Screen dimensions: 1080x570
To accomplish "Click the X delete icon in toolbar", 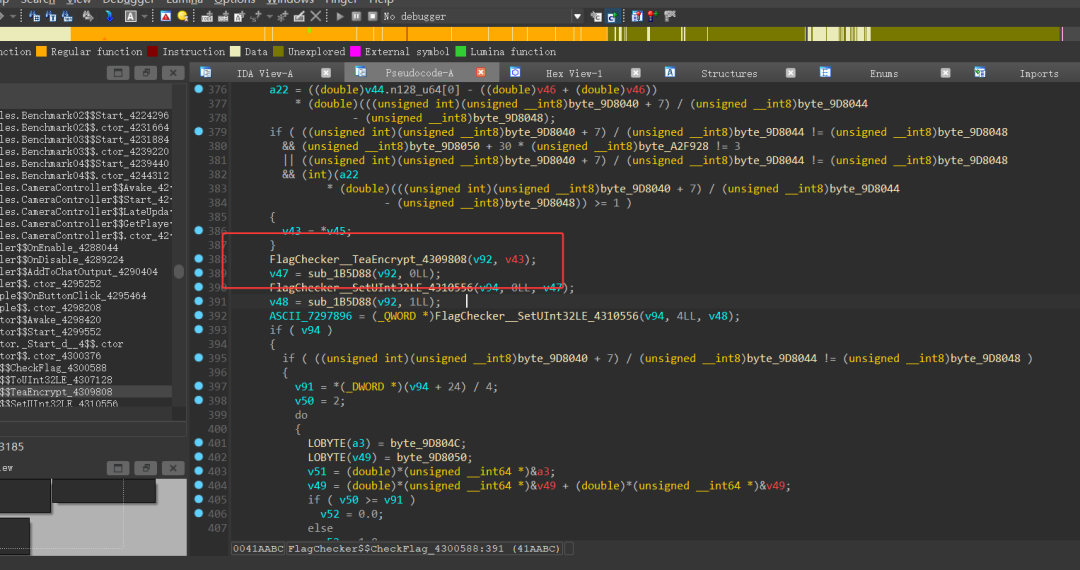I will [x=315, y=16].
